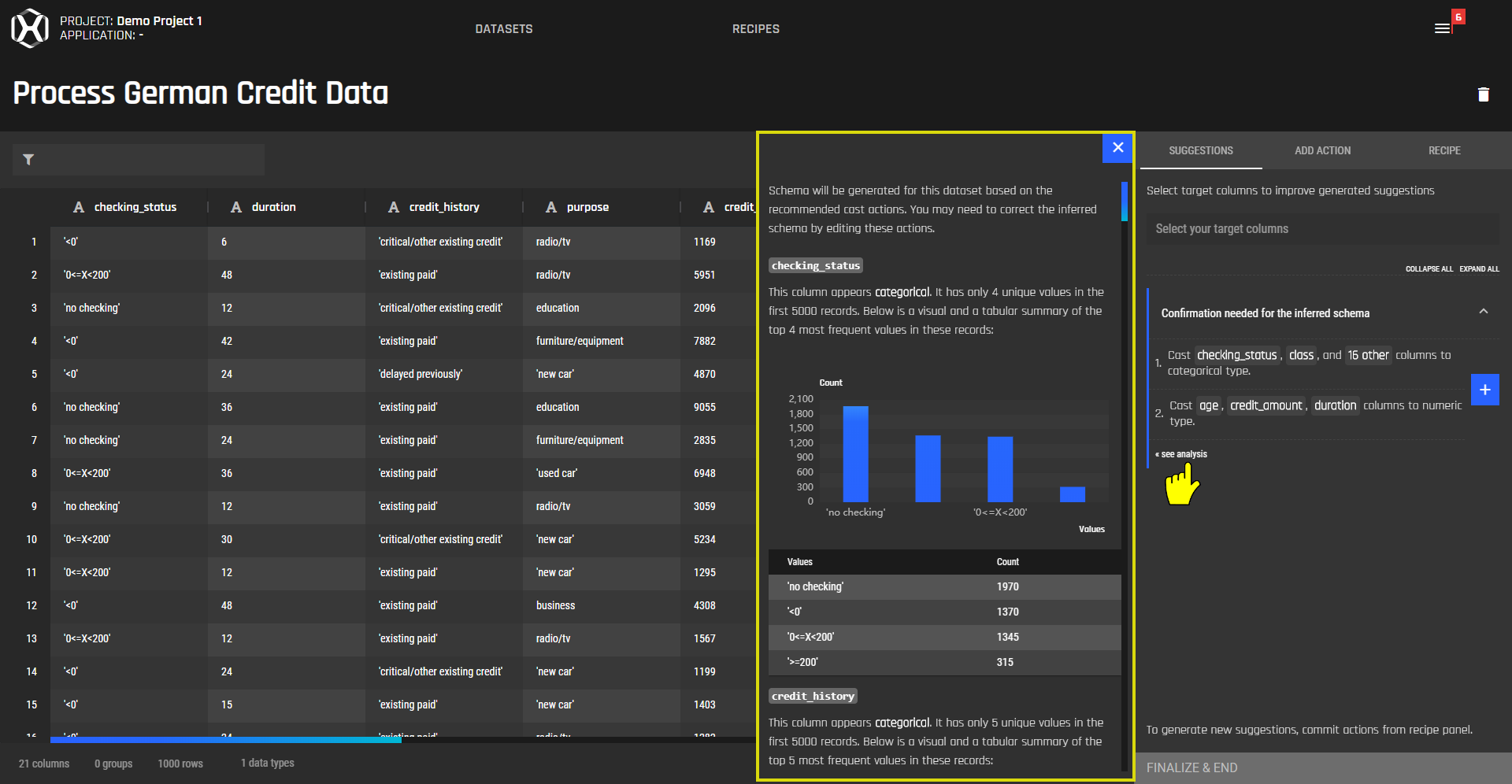
Task: Click the red notification badge showing 6
Action: pos(1458,16)
